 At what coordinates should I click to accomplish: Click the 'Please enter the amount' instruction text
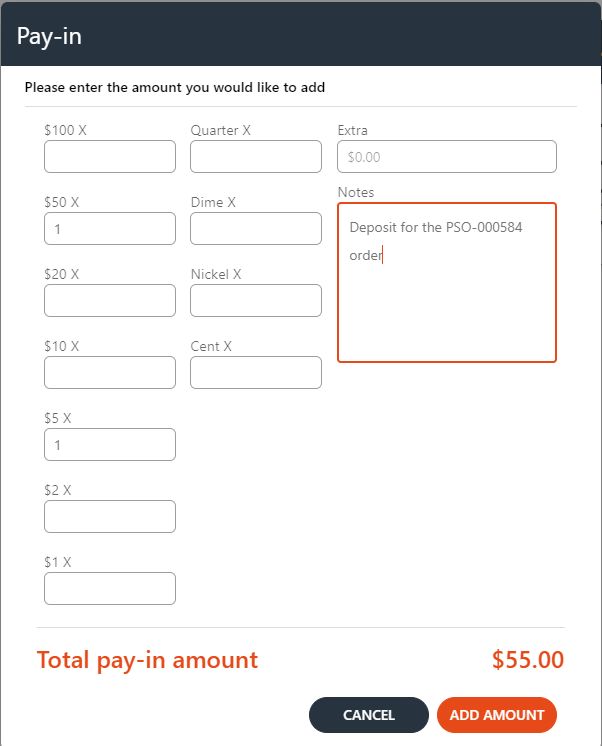click(x=175, y=87)
